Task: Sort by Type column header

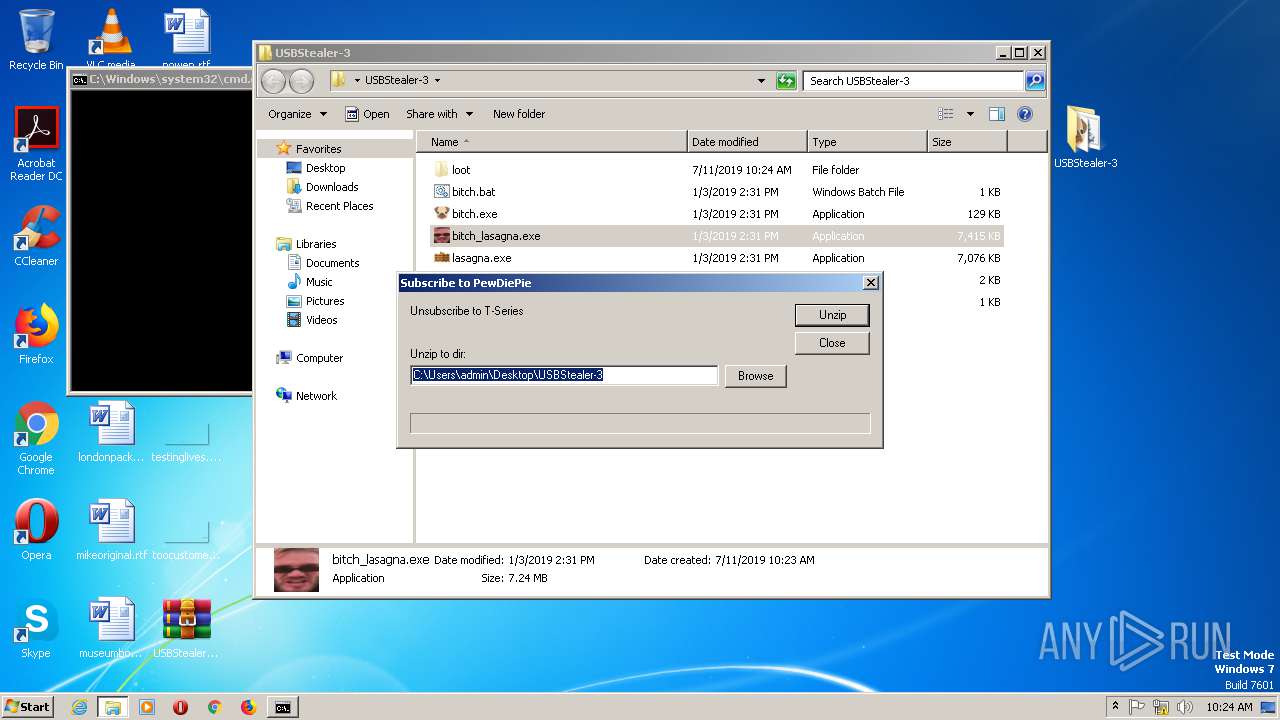Action: 867,142
